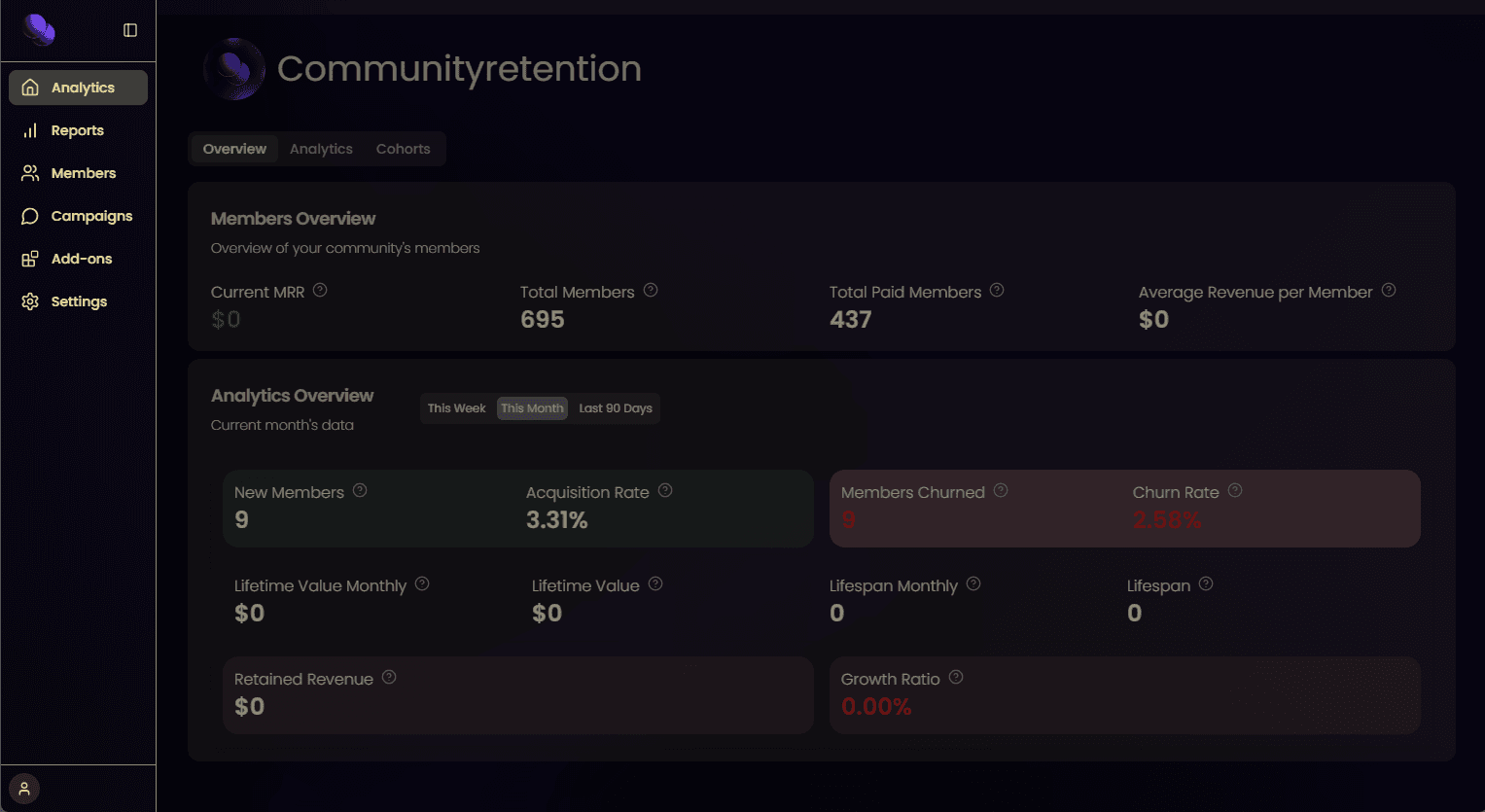Open Add-ons in the sidebar
This screenshot has height=812, width=1485.
[78, 259]
